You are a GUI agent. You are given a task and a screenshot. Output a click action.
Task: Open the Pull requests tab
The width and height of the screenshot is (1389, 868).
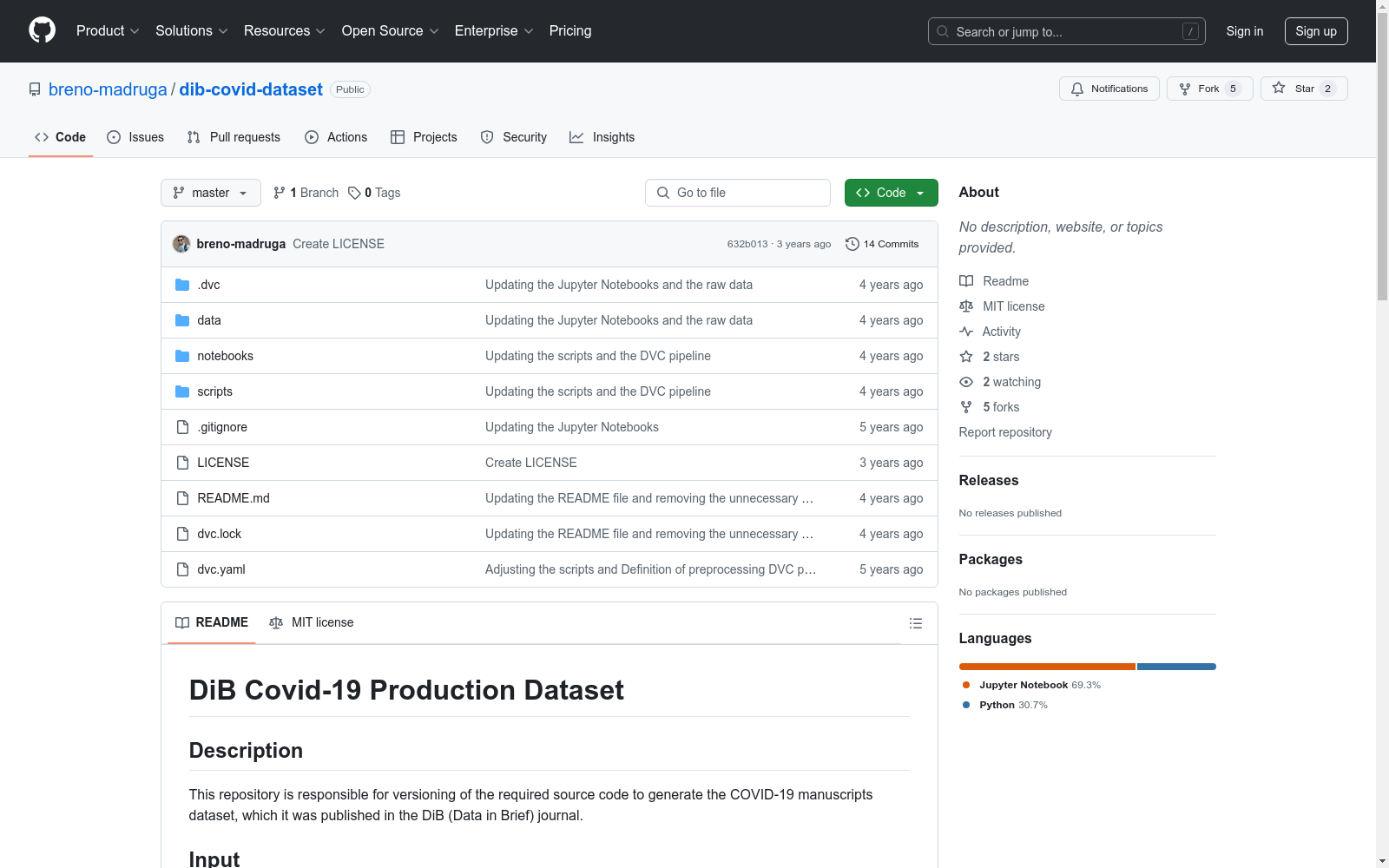(x=234, y=137)
